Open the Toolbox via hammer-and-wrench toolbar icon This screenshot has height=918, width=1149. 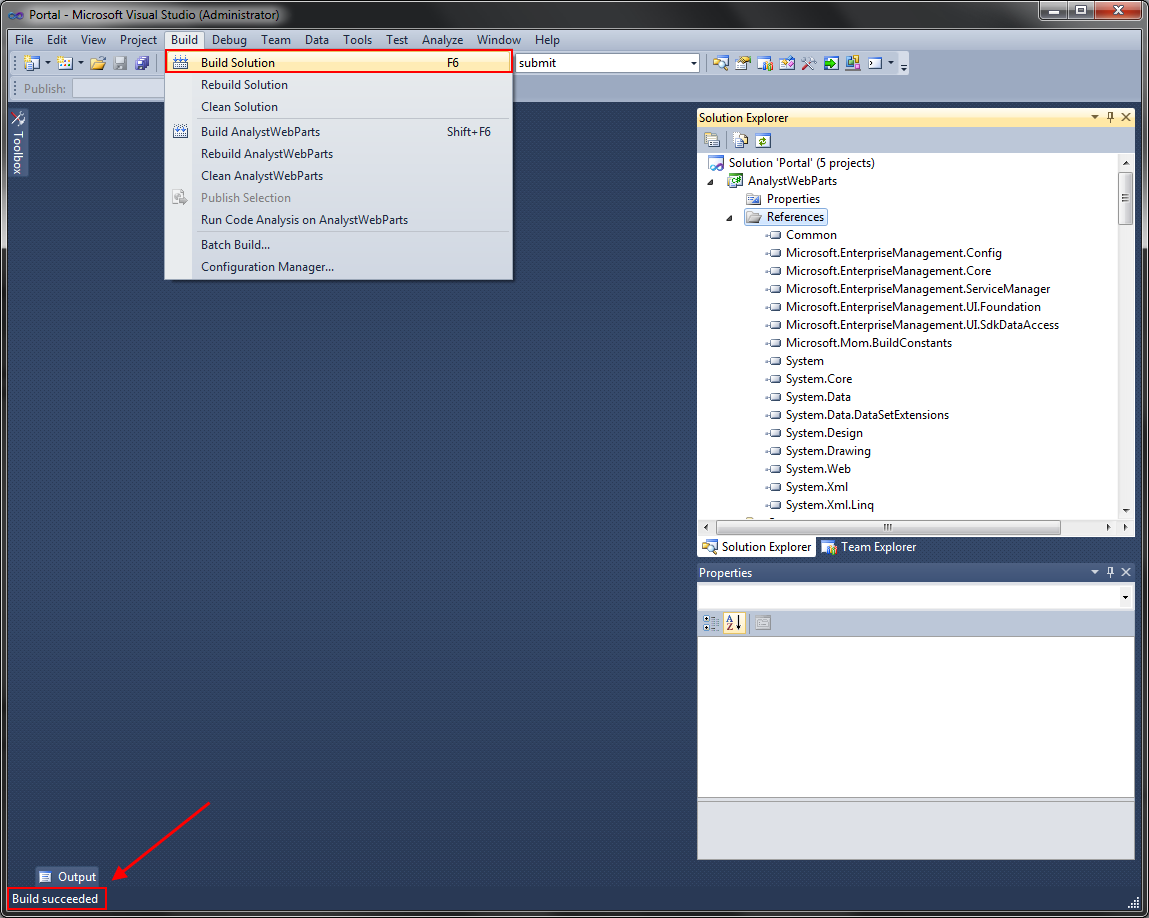pos(809,63)
